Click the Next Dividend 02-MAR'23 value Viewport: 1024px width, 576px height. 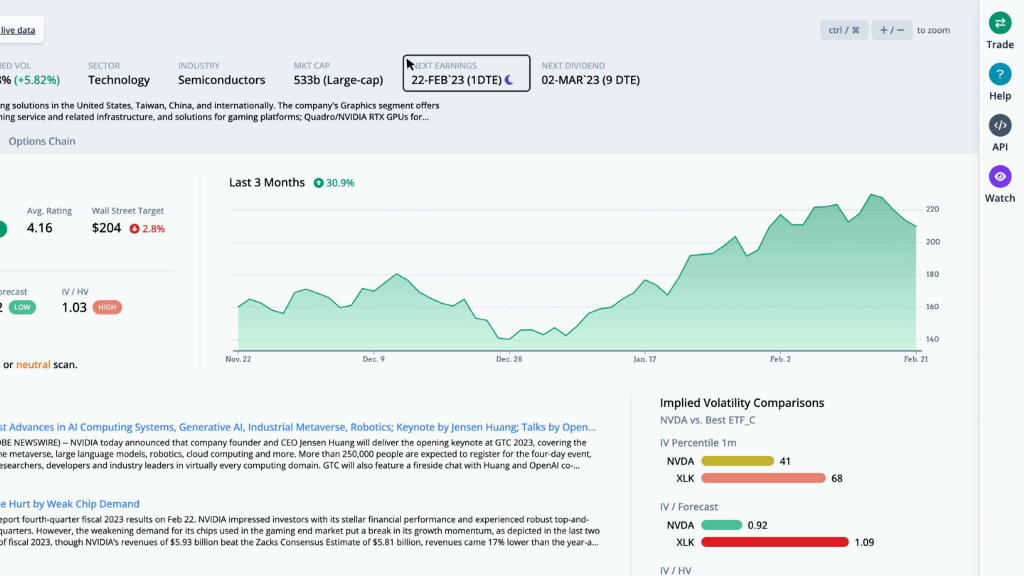tap(590, 80)
